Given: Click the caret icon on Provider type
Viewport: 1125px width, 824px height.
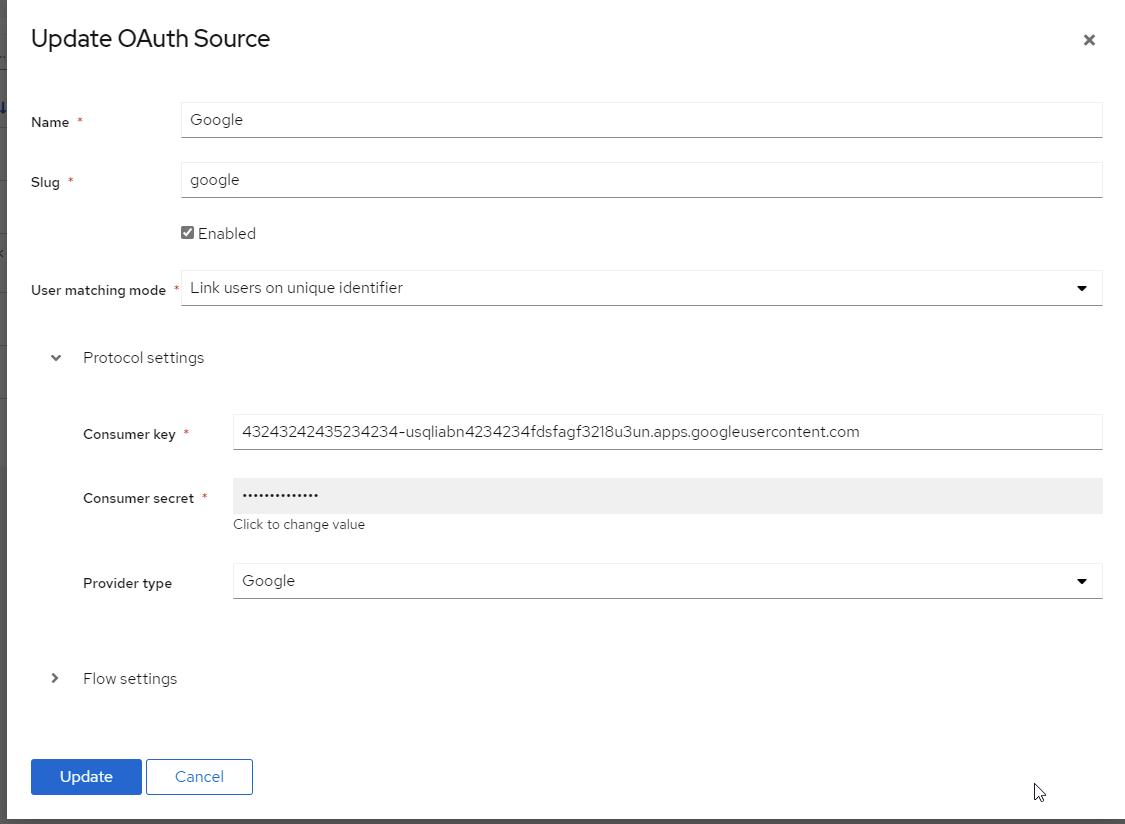Looking at the screenshot, I should pyautogui.click(x=1082, y=580).
